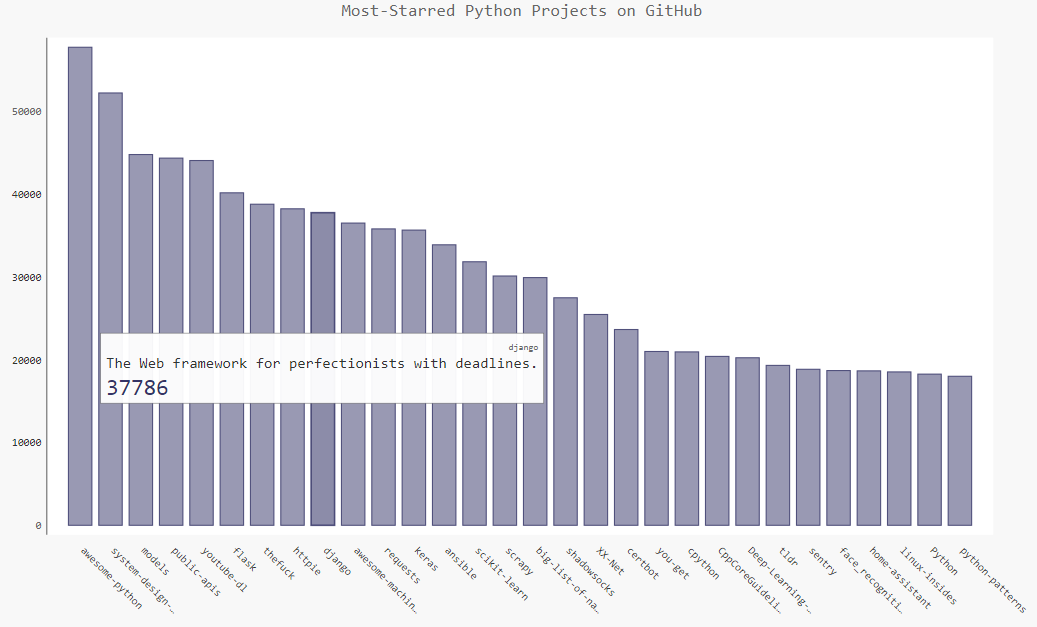Screen dimensions: 1037x627
Task: Click the sentry x-axis label
Action: click(x=823, y=562)
